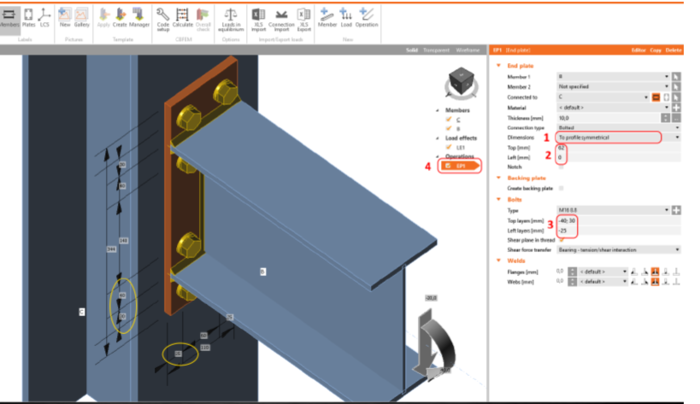Image resolution: width=700 pixels, height=404 pixels.
Task: Pick Connected to member from scene
Action: tap(676, 97)
